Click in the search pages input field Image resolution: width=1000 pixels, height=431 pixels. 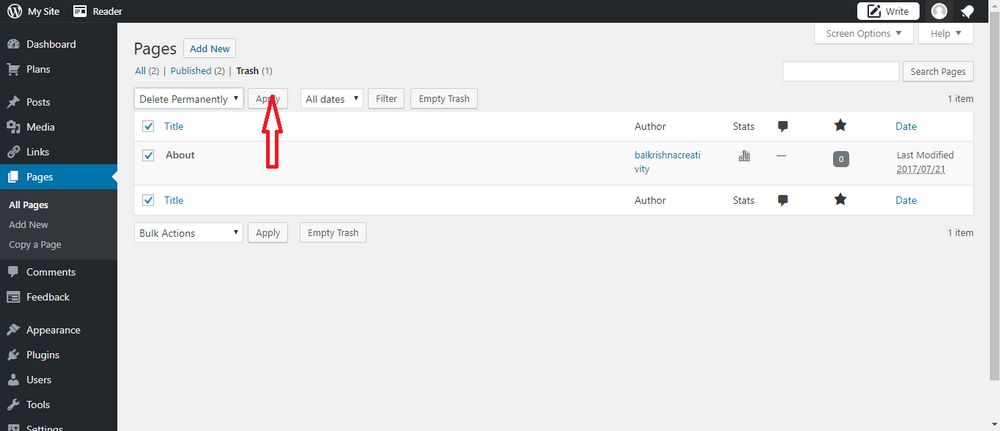pyautogui.click(x=841, y=71)
